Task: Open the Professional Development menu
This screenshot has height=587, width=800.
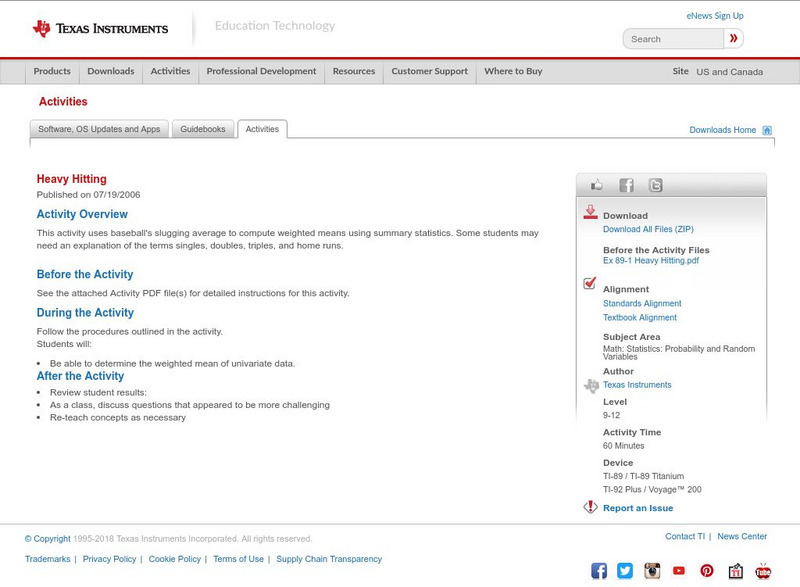Action: [261, 71]
